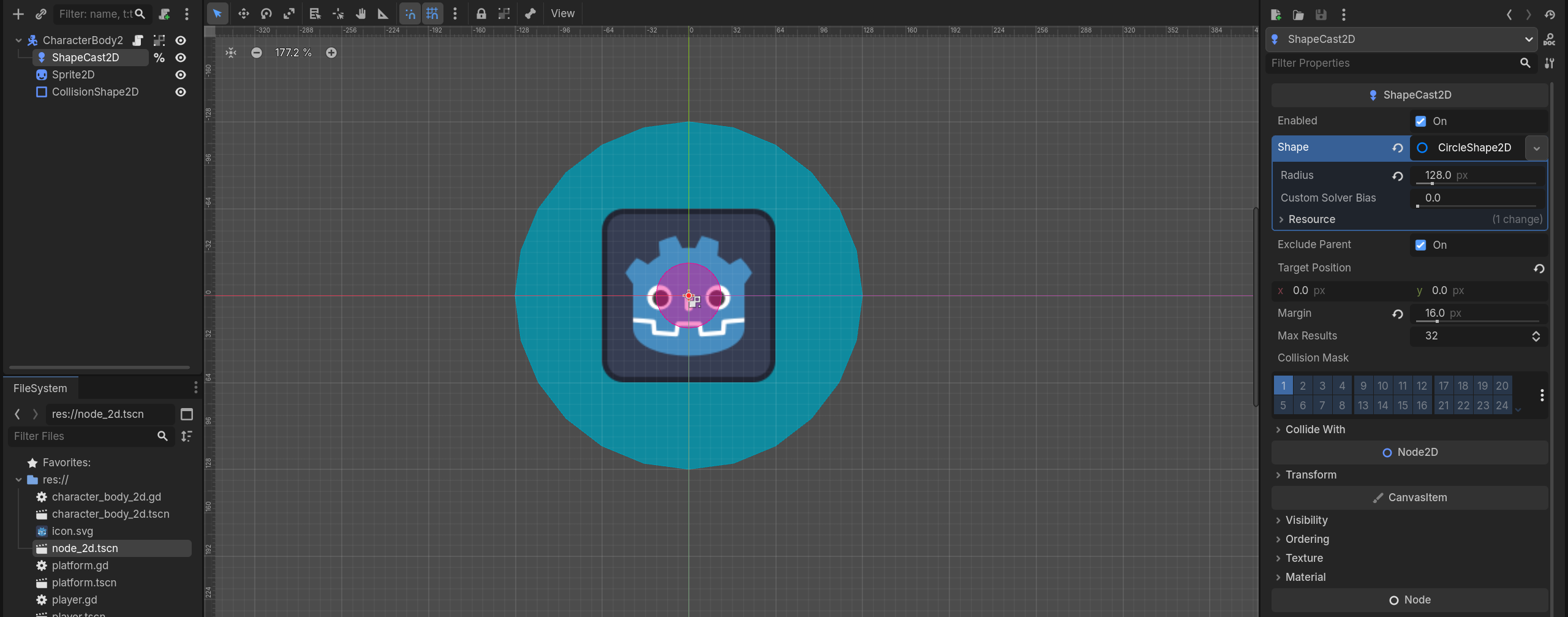This screenshot has height=617, width=1568.
Task: Open Inspector property tools menu
Action: pyautogui.click(x=1550, y=63)
